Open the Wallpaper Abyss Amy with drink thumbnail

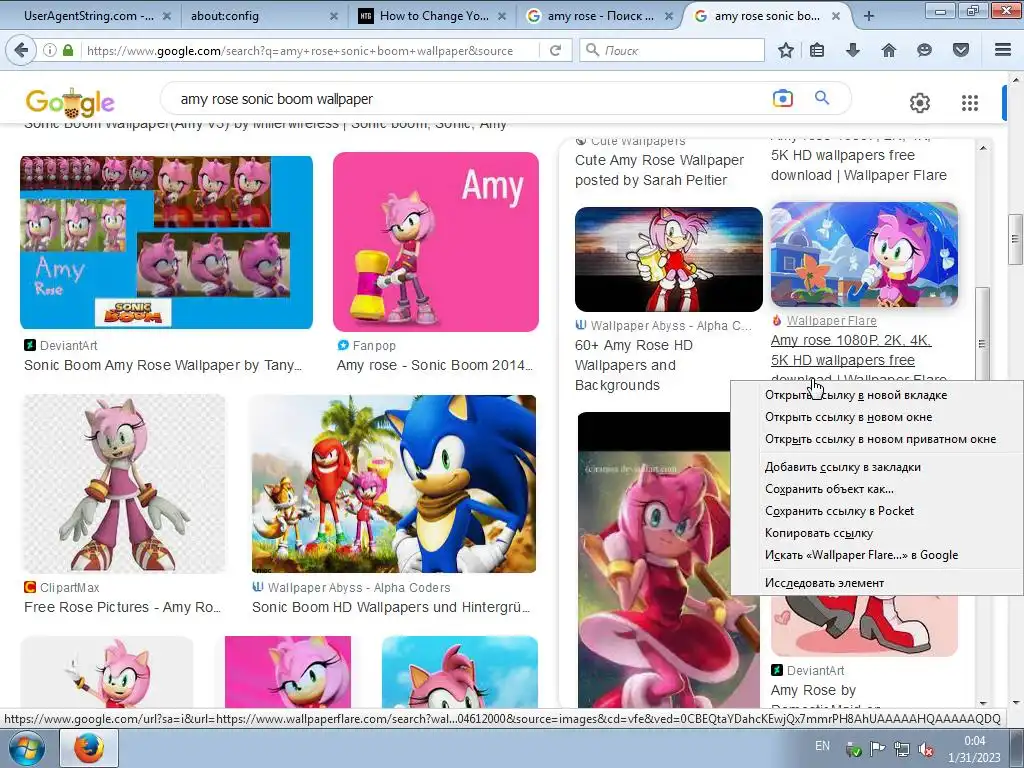click(669, 259)
